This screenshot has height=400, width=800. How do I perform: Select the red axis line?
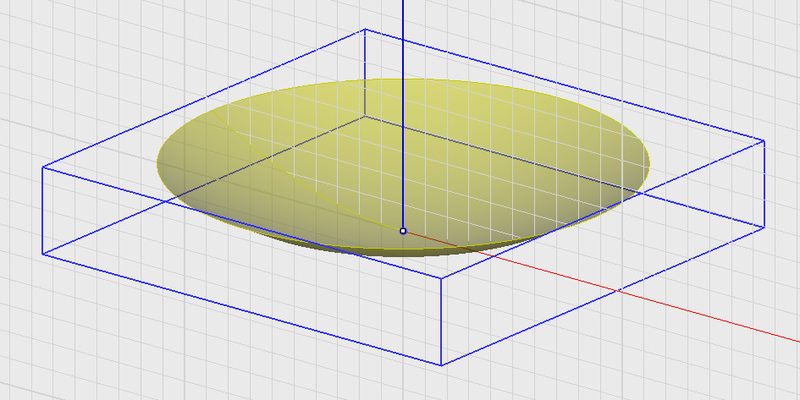[602, 287]
